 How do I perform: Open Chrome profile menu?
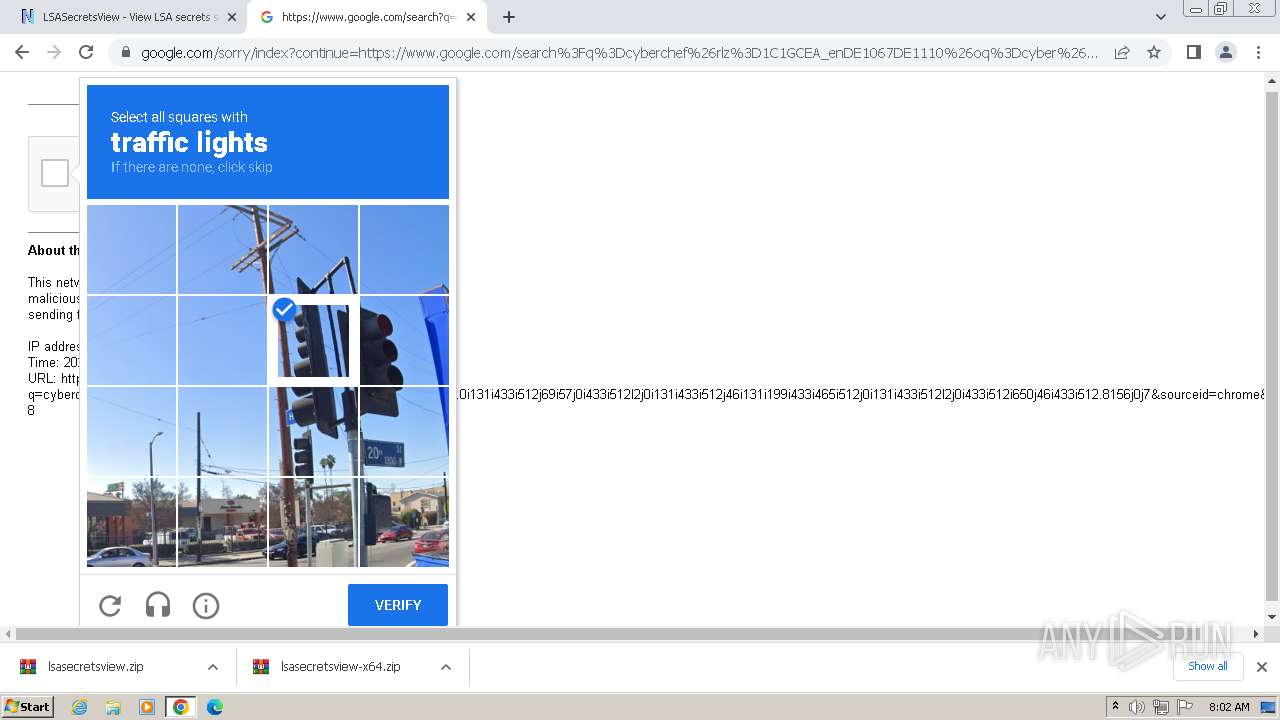(1225, 52)
